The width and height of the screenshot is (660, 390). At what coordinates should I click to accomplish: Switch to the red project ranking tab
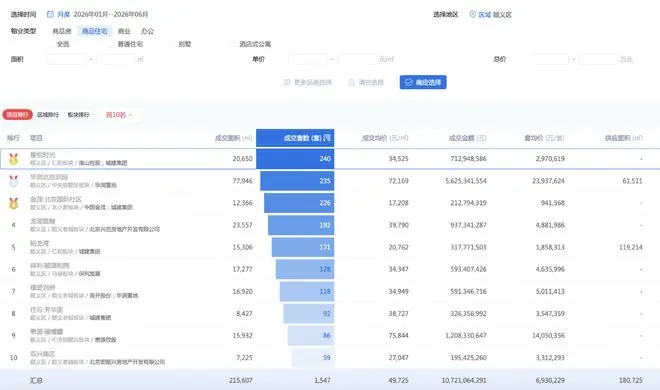[x=18, y=115]
